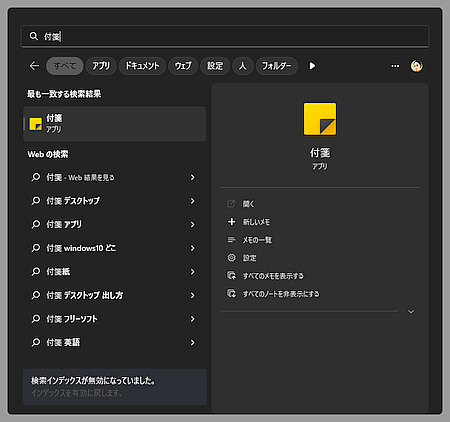Select 付箋 デスクトップ 出し方 suggestion

point(113,295)
